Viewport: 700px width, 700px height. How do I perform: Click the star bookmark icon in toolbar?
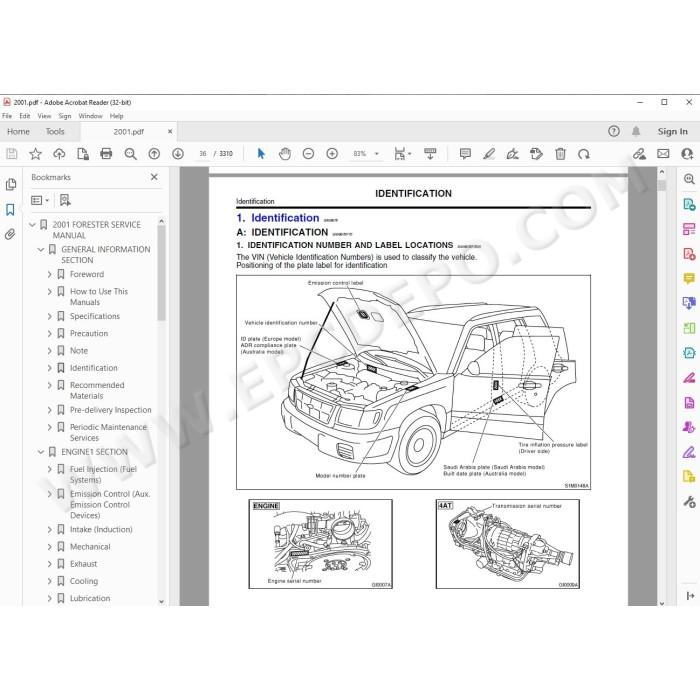click(x=35, y=154)
